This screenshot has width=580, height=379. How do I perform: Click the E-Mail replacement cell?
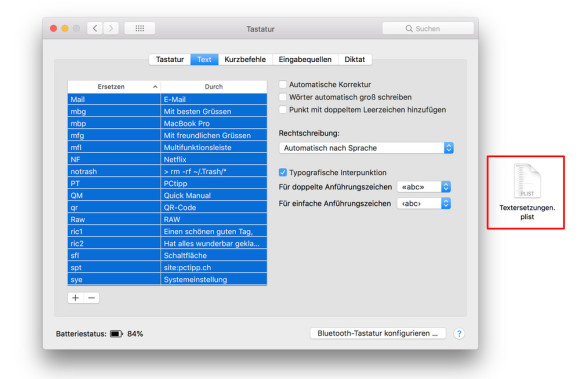click(x=214, y=99)
